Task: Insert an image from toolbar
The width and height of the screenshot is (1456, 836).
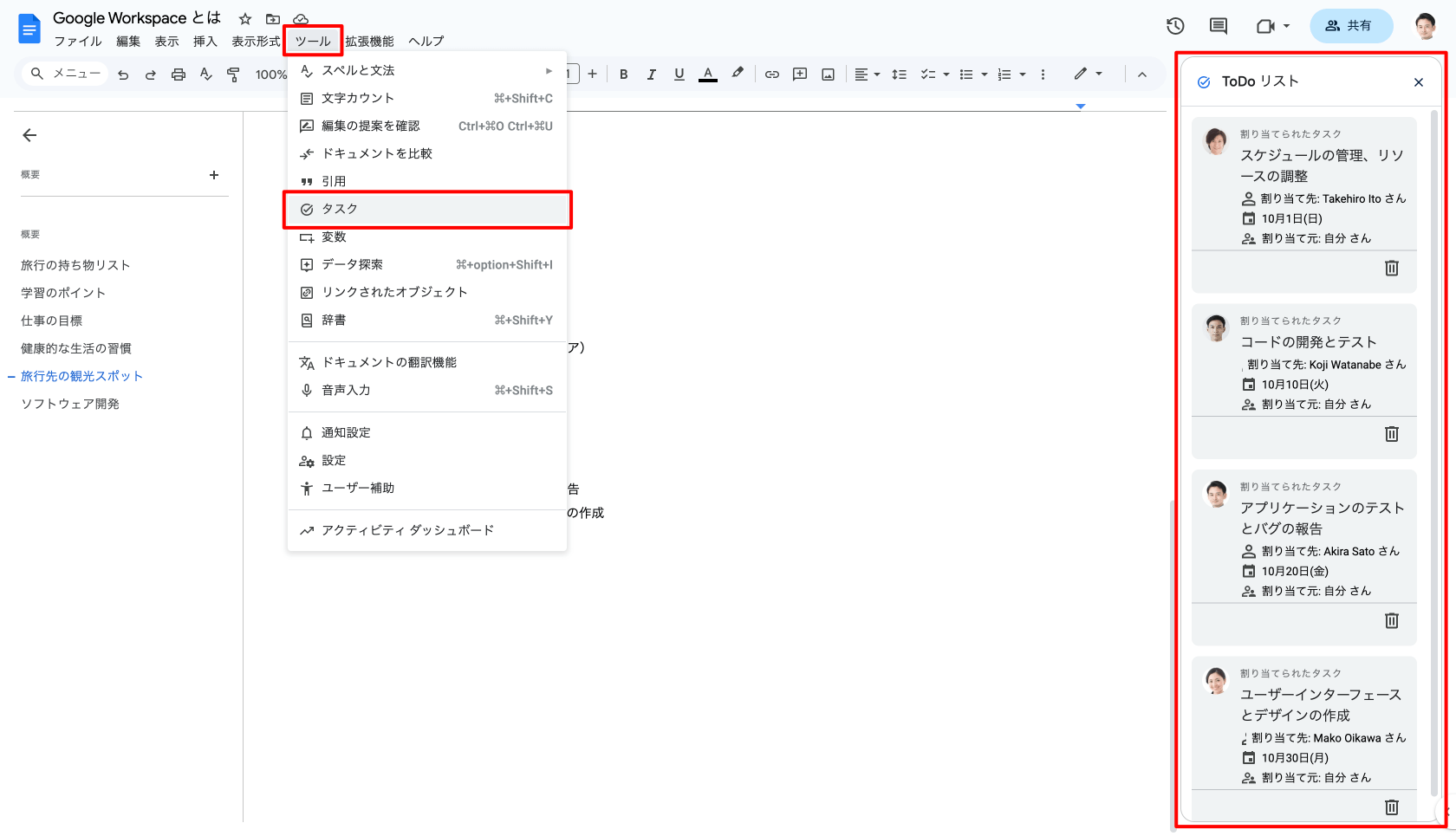Action: click(x=829, y=75)
